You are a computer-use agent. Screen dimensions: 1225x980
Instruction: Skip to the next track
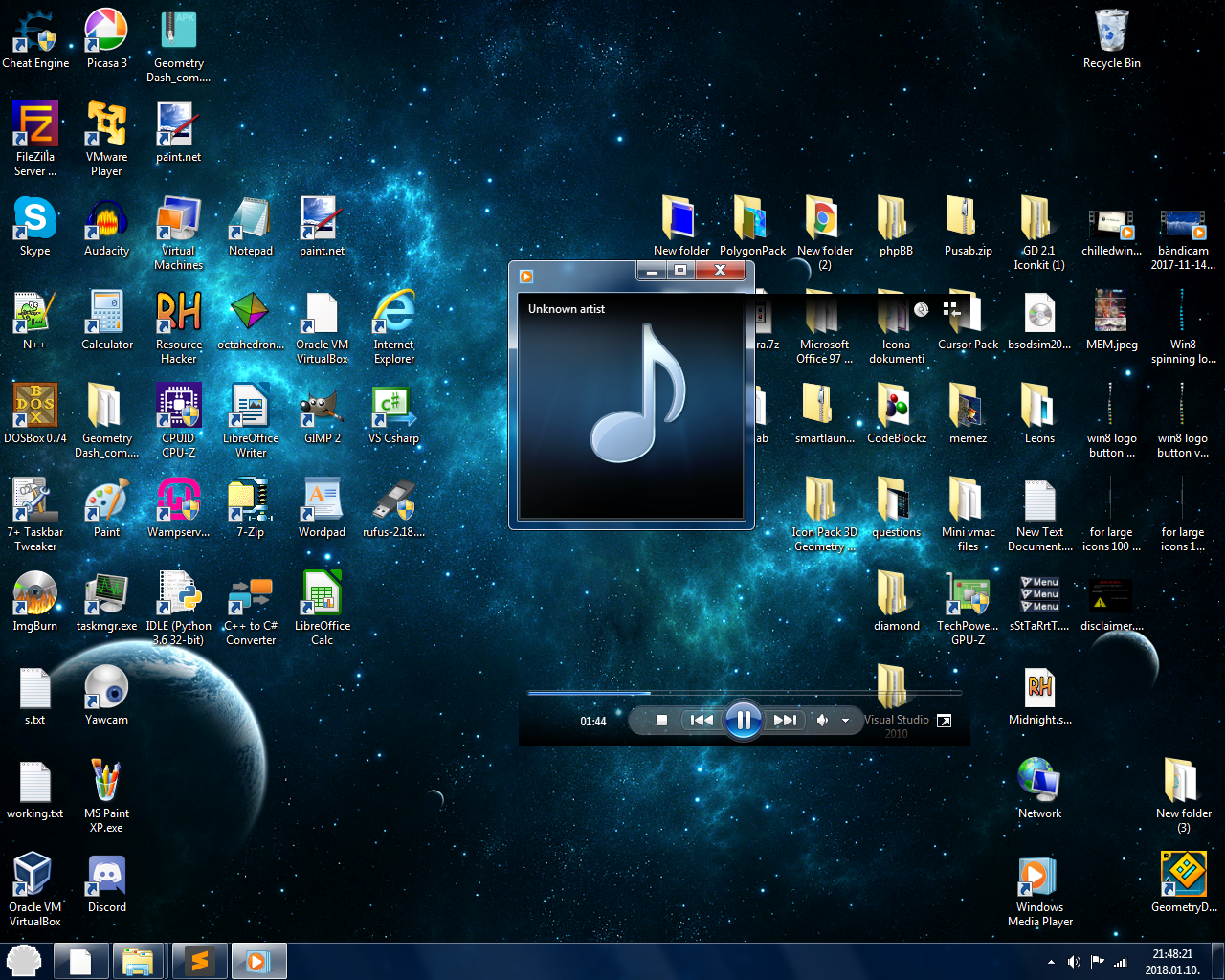(785, 720)
